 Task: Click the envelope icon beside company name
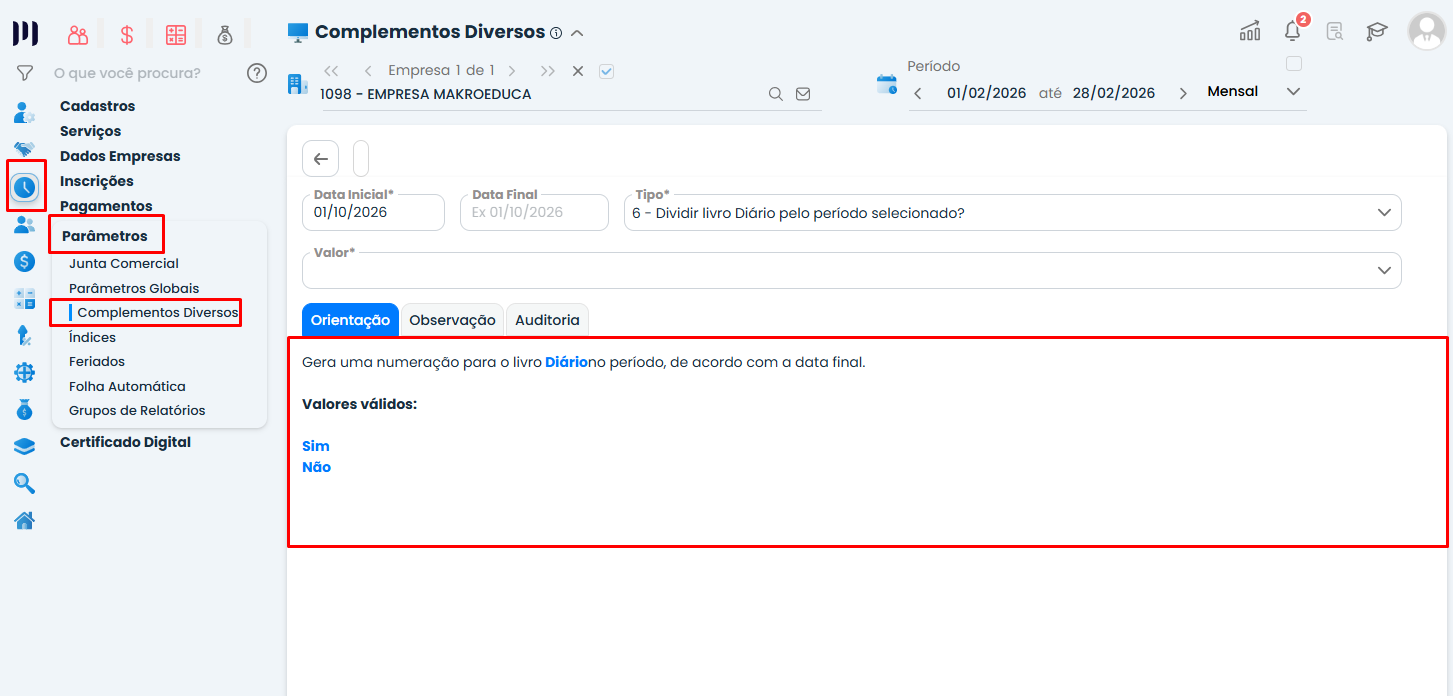tap(803, 94)
